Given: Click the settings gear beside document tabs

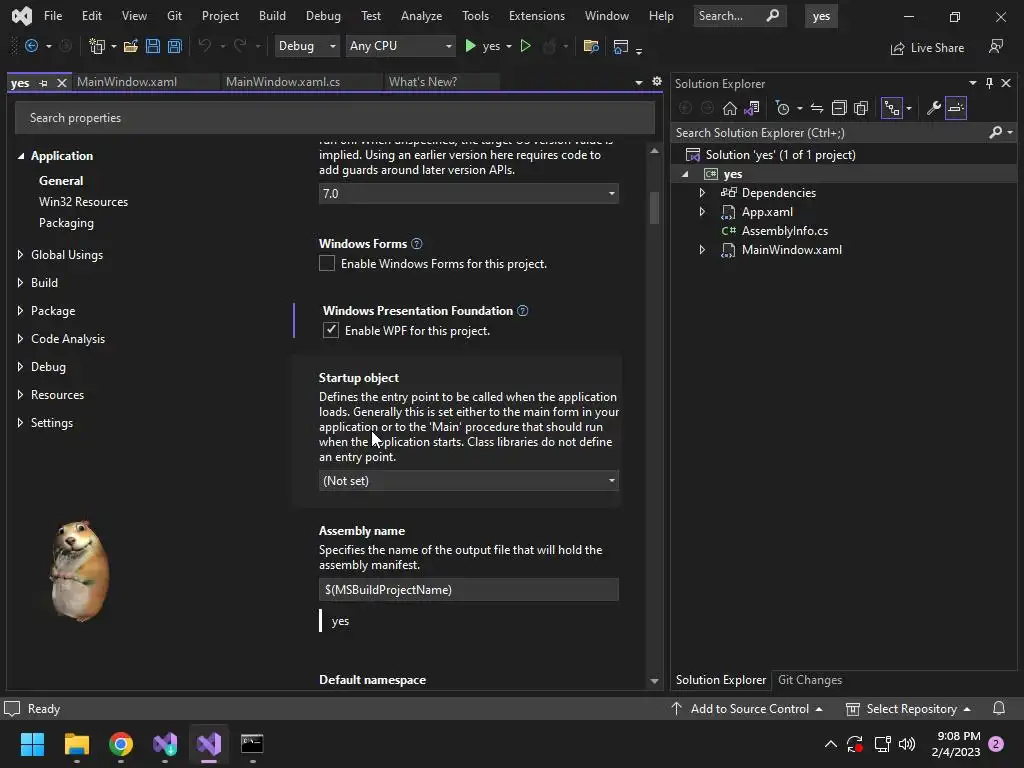Looking at the screenshot, I should point(656,82).
